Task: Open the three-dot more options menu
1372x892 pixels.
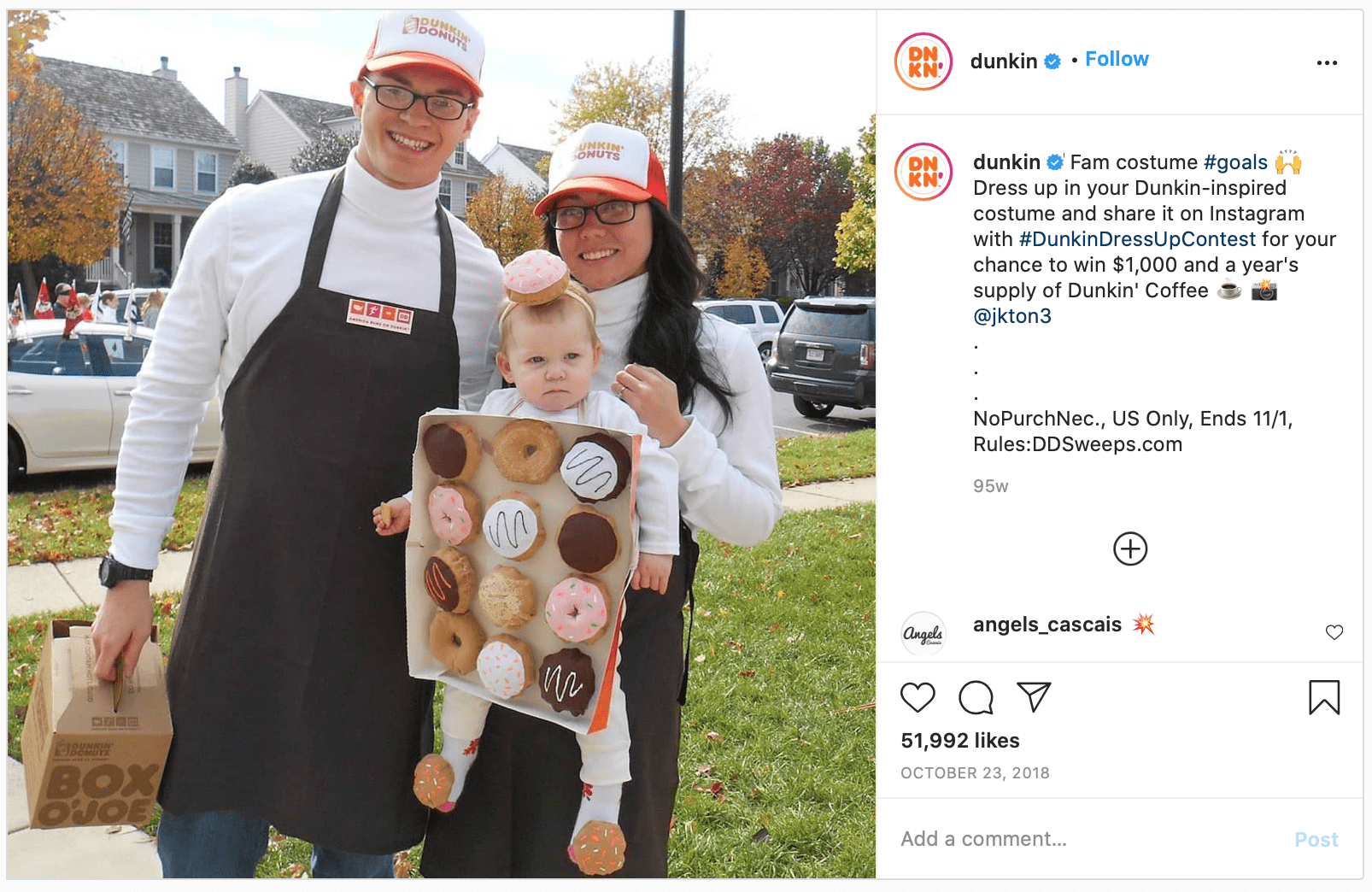Action: coord(1327,62)
